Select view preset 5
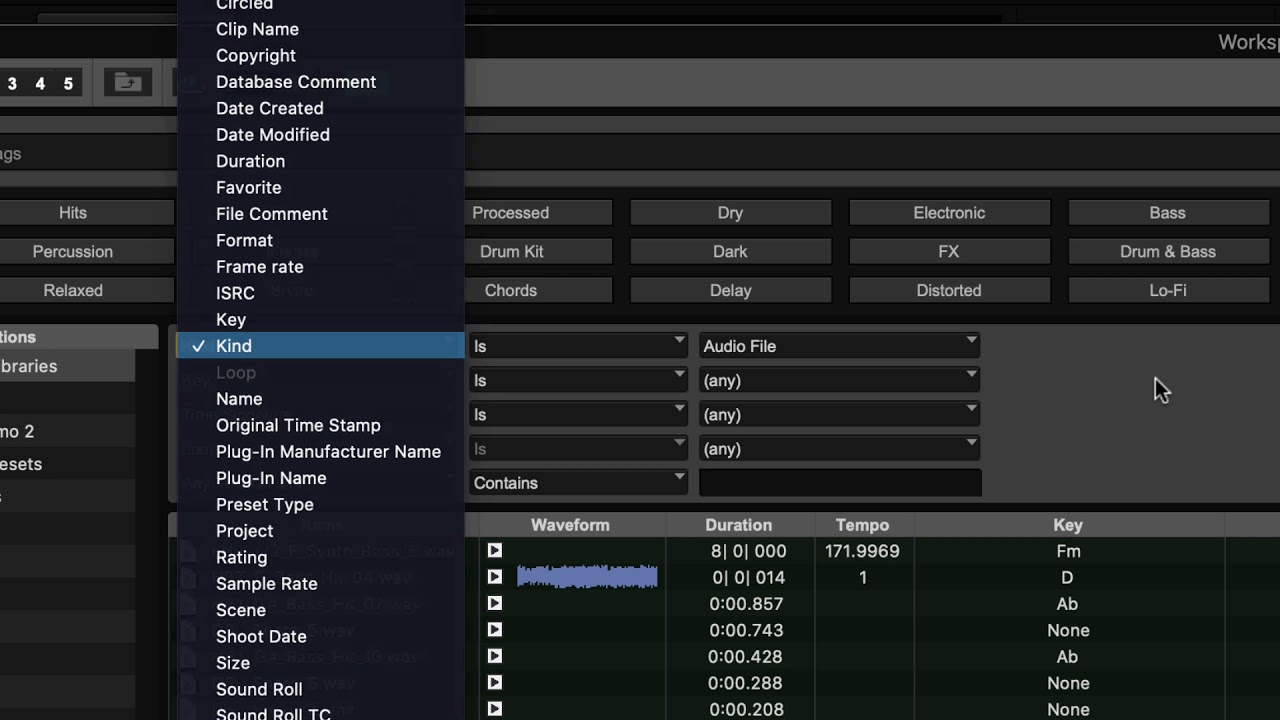 coord(68,84)
